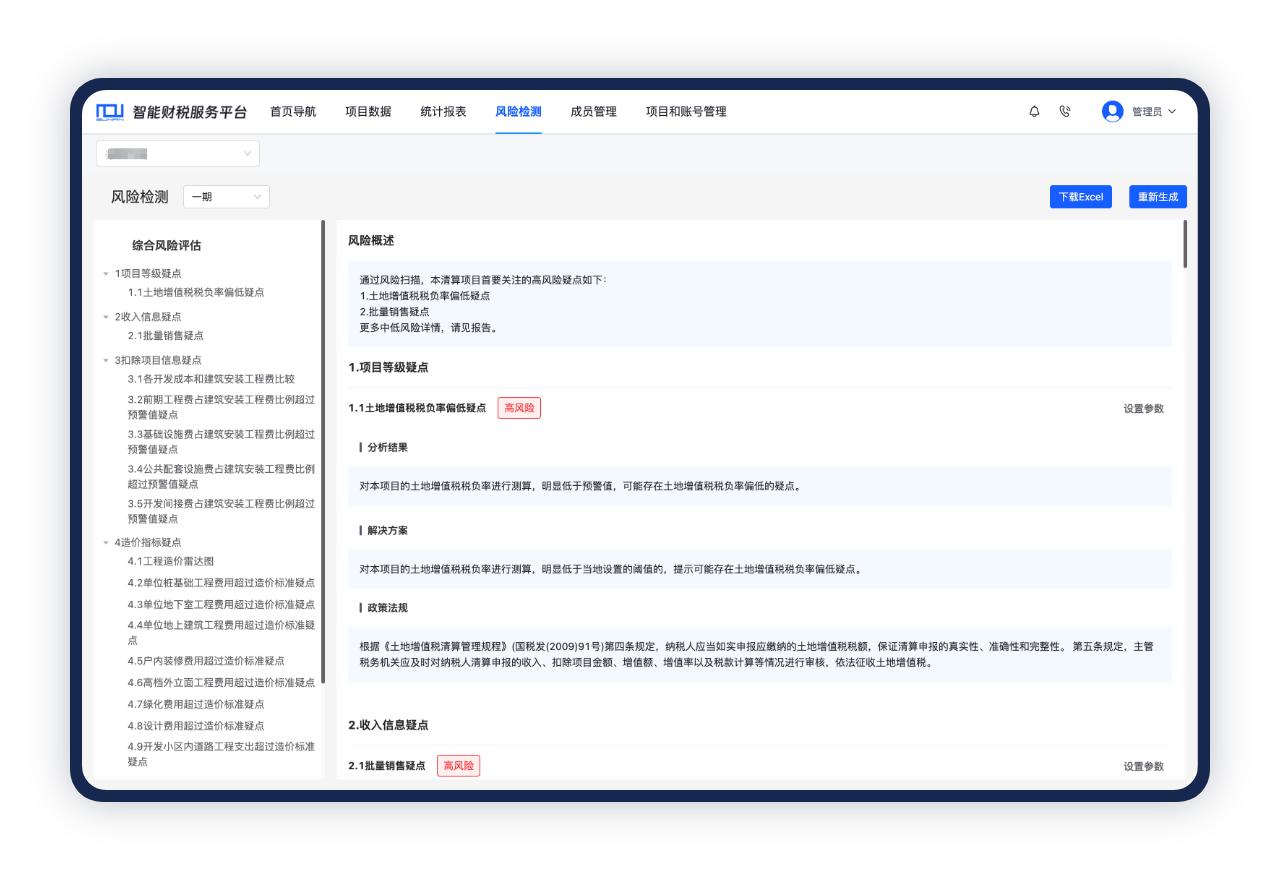The image size is (1280, 880).
Task: Click the 下载Excel button
Action: [x=1080, y=197]
